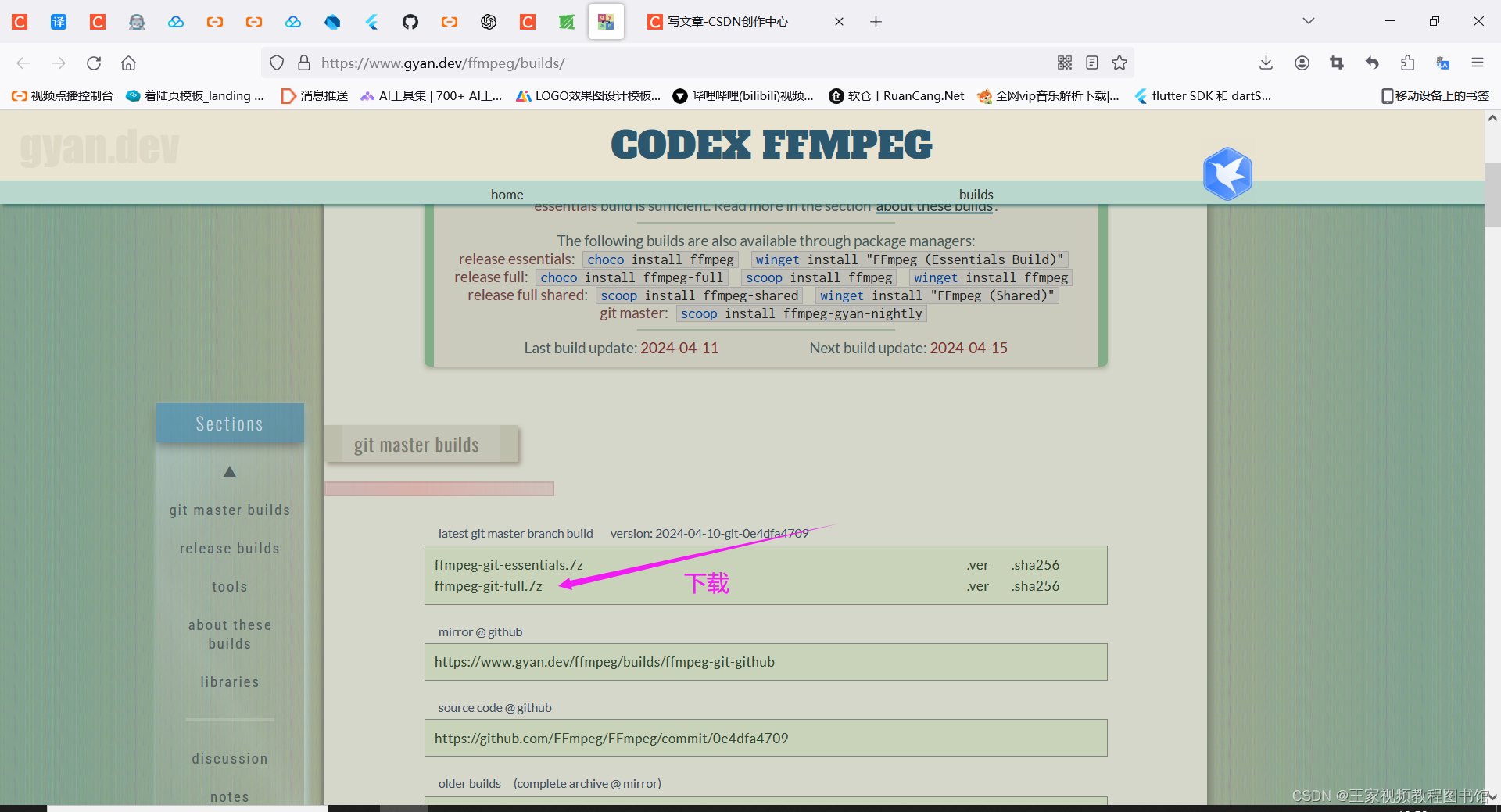Open the extensions puzzle-piece icon
This screenshot has height=812, width=1501.
[1408, 63]
